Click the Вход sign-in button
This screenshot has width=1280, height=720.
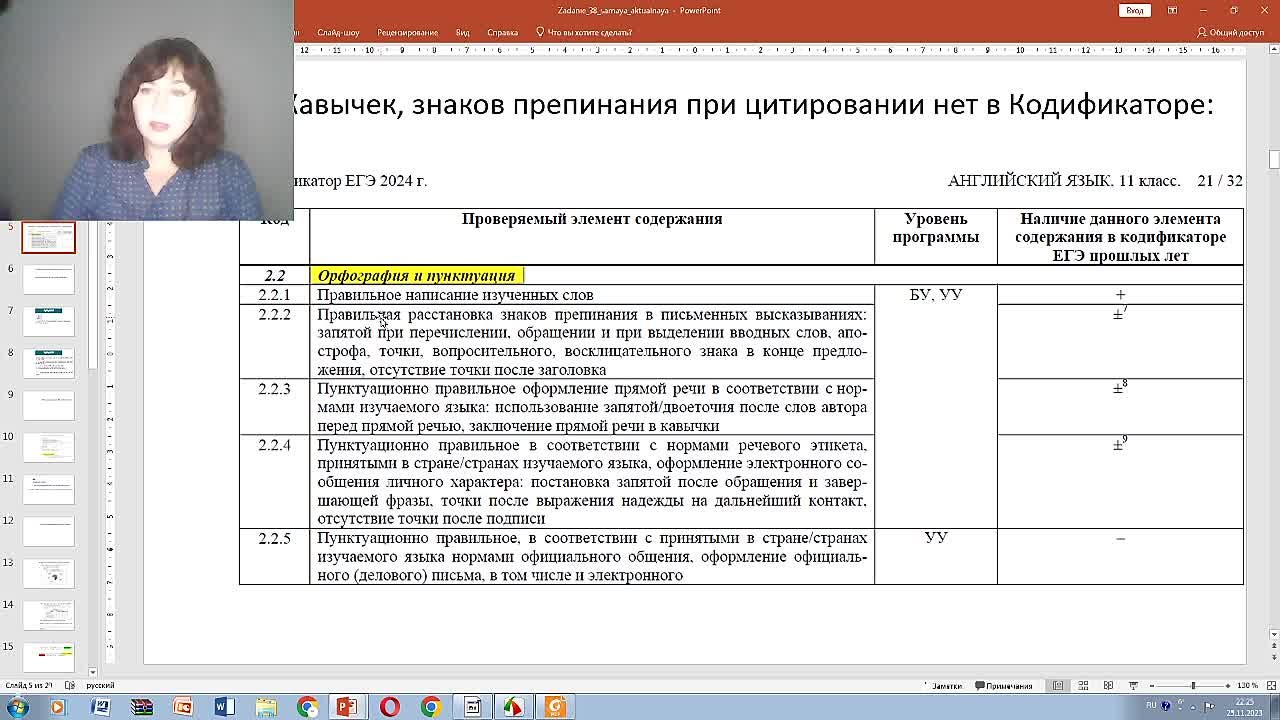pyautogui.click(x=1134, y=10)
